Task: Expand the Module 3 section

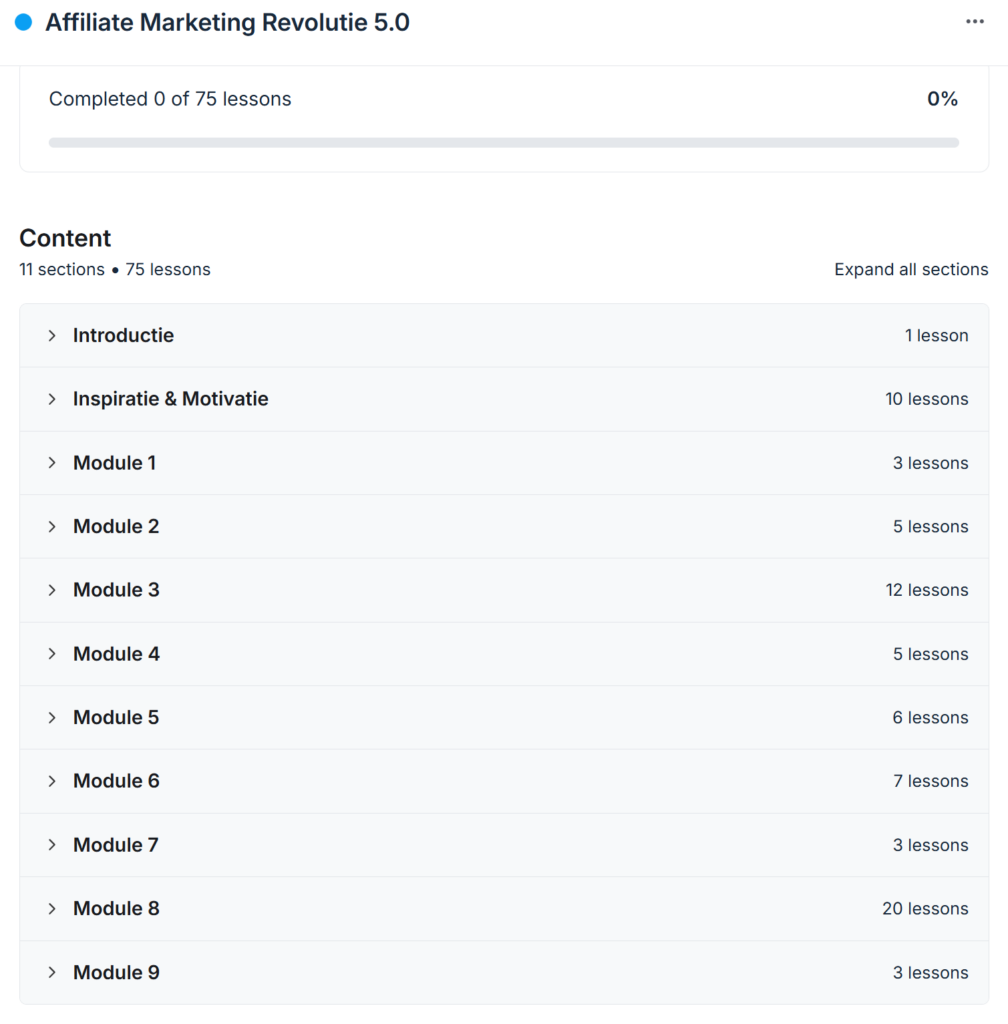Action: (116, 590)
